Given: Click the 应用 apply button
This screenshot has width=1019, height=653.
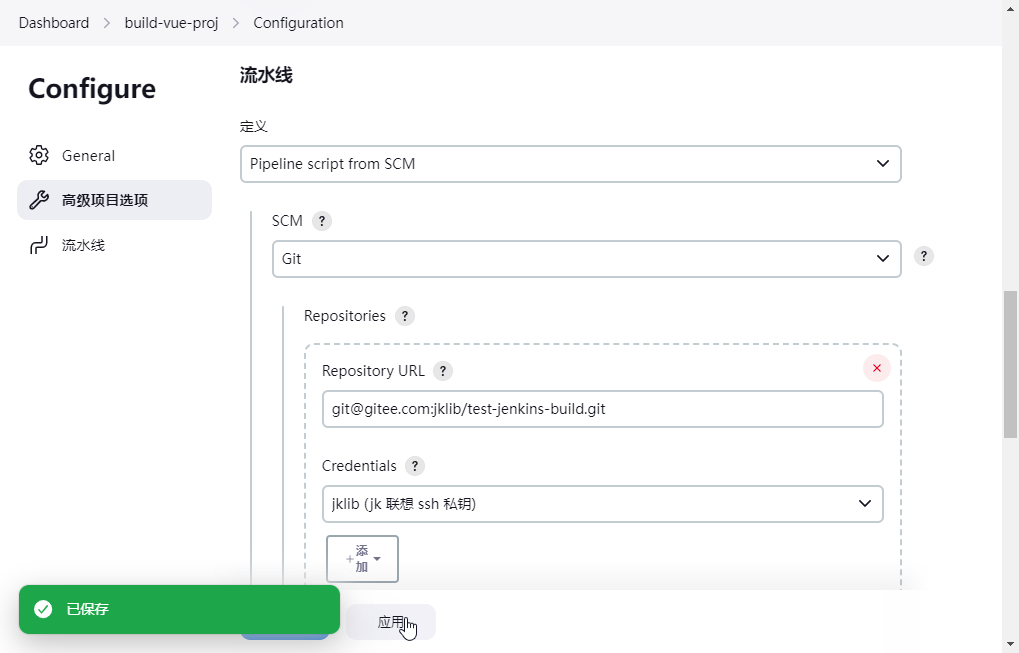Looking at the screenshot, I should 391,622.
